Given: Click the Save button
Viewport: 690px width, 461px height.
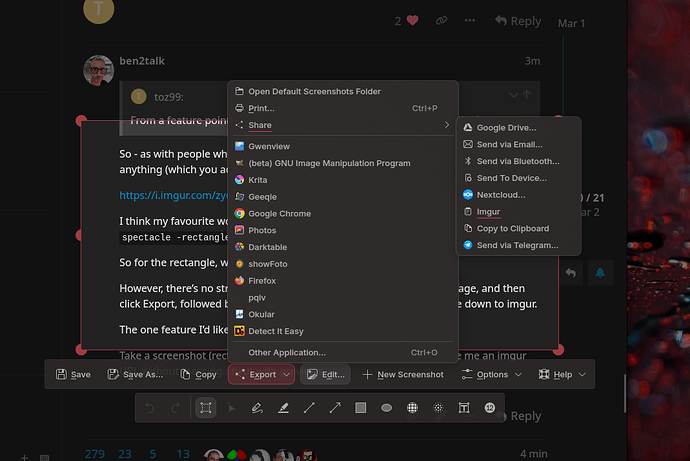Looking at the screenshot, I should (x=73, y=374).
